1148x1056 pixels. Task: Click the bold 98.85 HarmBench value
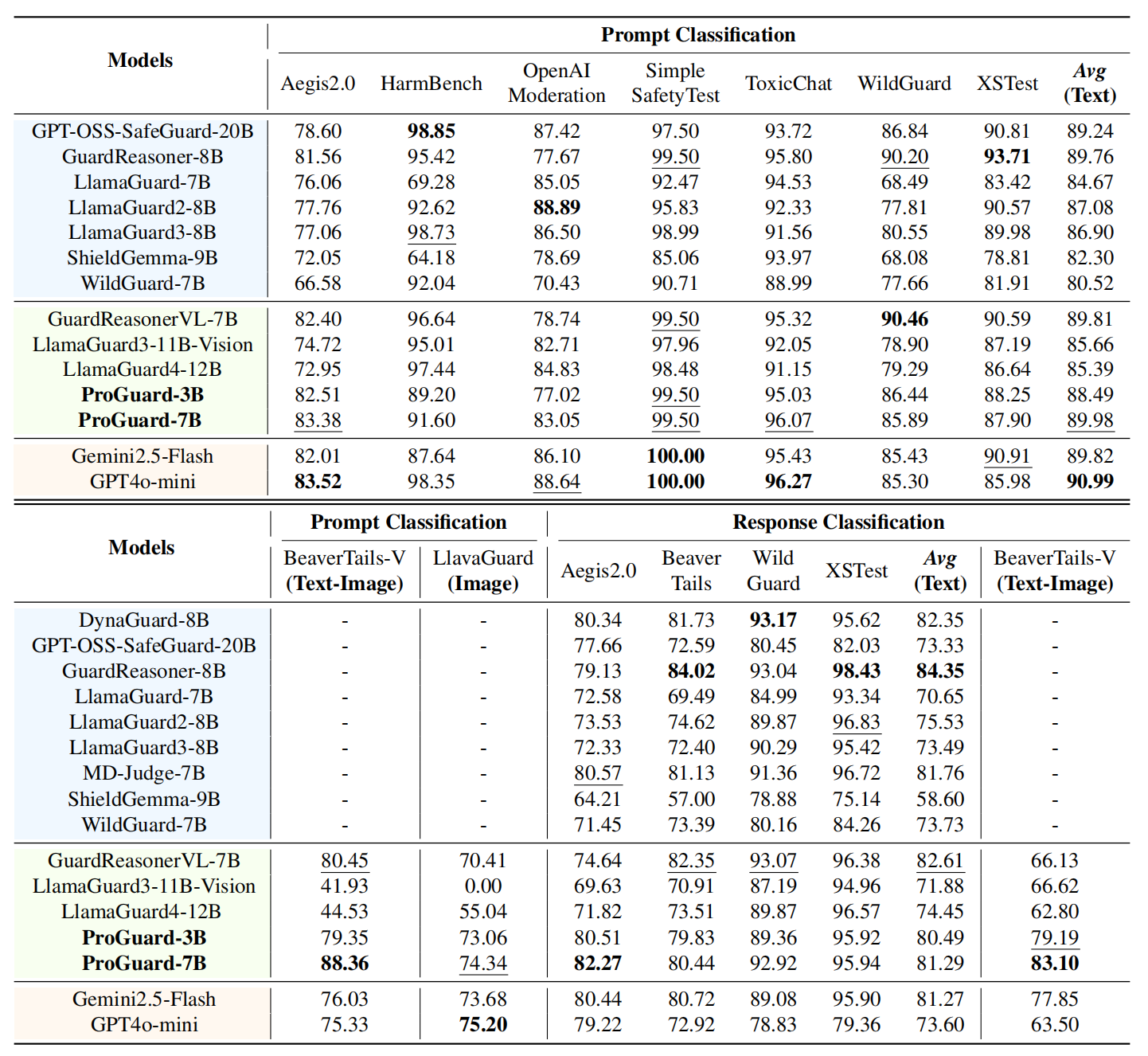point(431,131)
